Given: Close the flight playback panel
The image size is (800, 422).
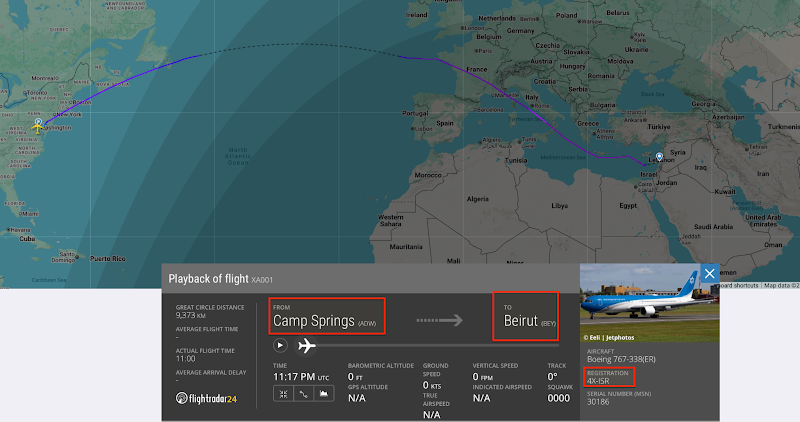Looking at the screenshot, I should coord(709,273).
